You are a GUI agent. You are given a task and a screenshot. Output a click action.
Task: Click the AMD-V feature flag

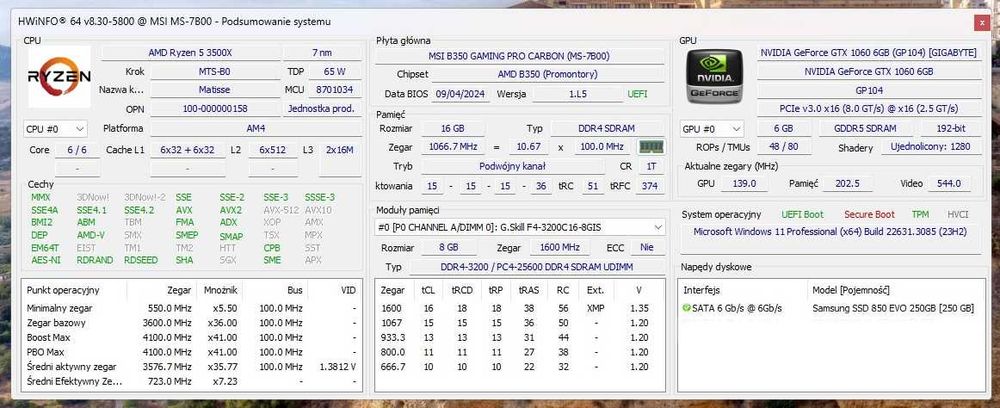tap(91, 235)
